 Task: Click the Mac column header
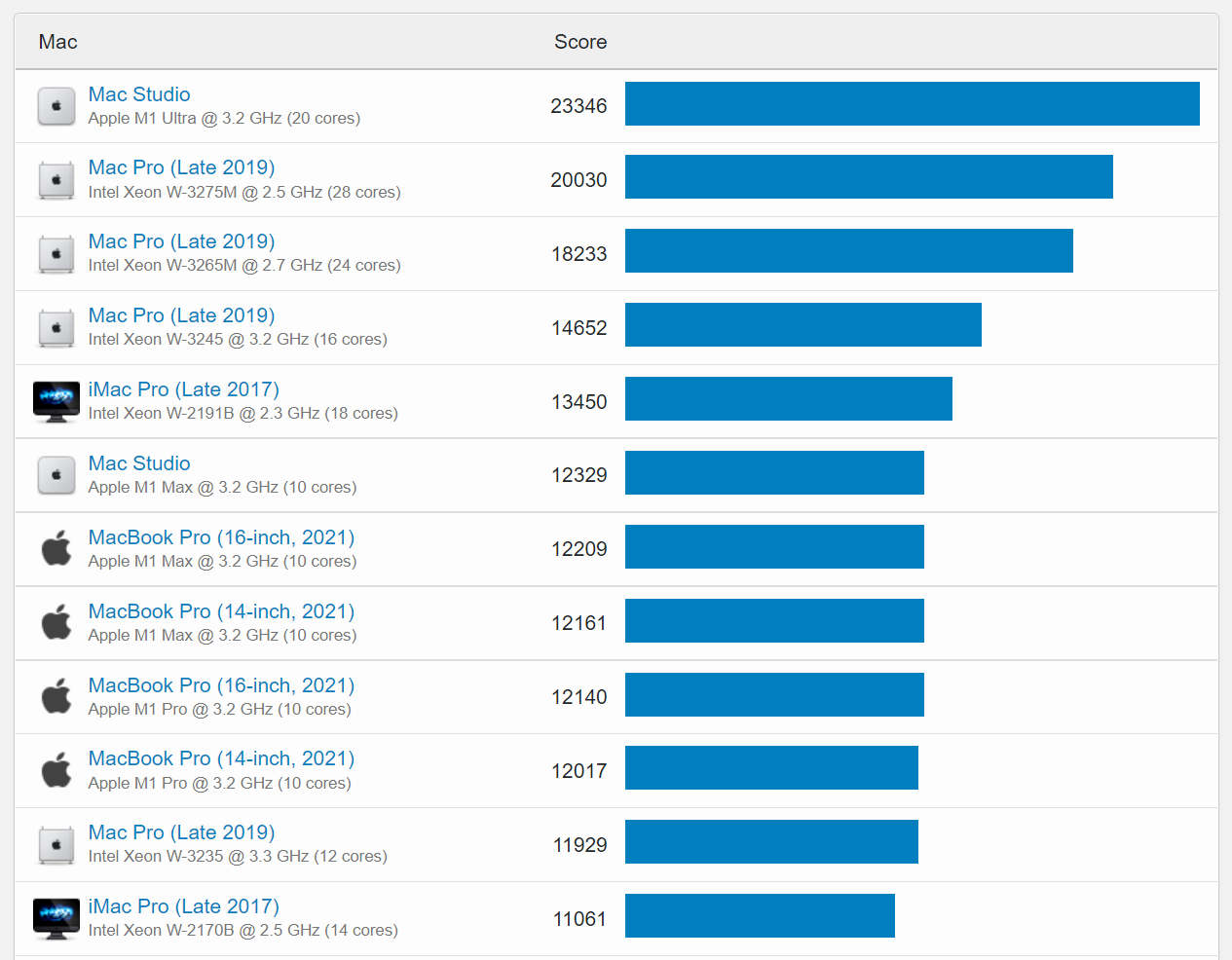[x=58, y=42]
